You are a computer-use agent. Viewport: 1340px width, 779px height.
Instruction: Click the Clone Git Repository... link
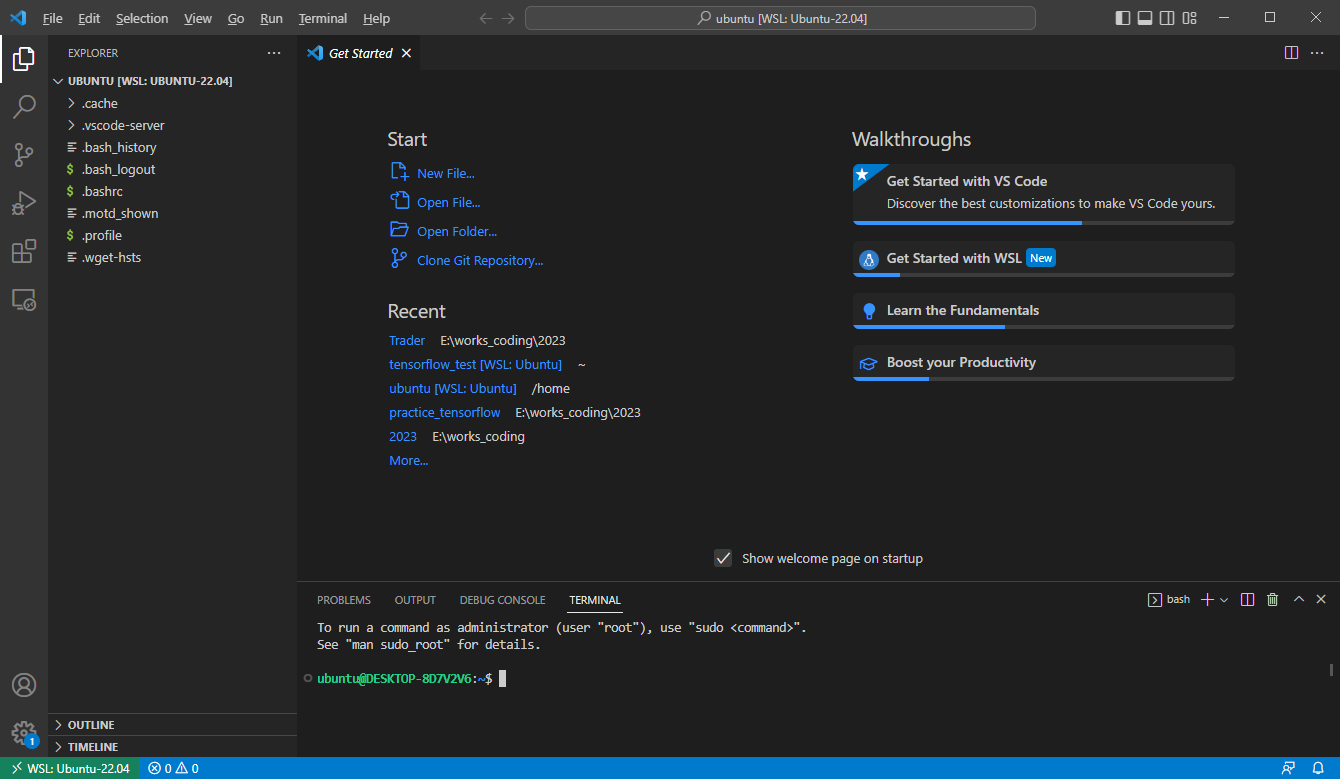click(480, 260)
